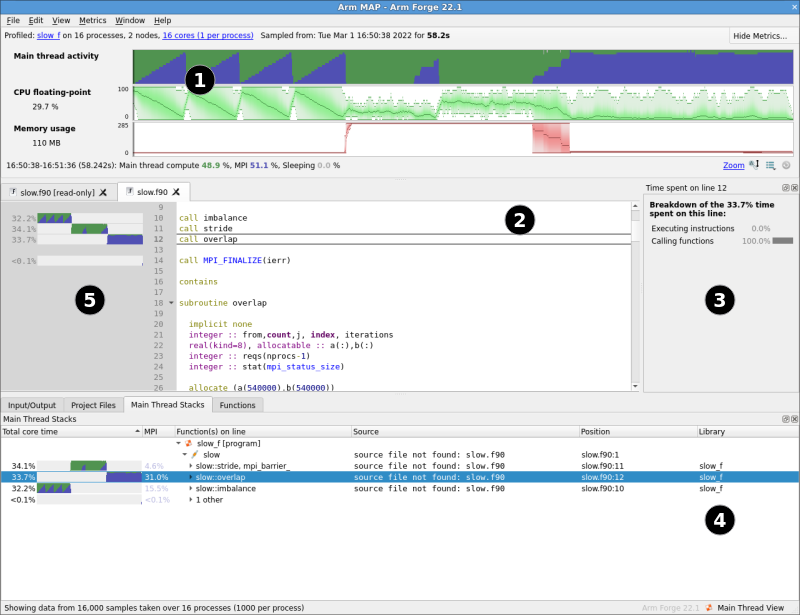Click line number 23 in the editor gutter
Viewport: 800px width, 615px height.
(x=159, y=356)
